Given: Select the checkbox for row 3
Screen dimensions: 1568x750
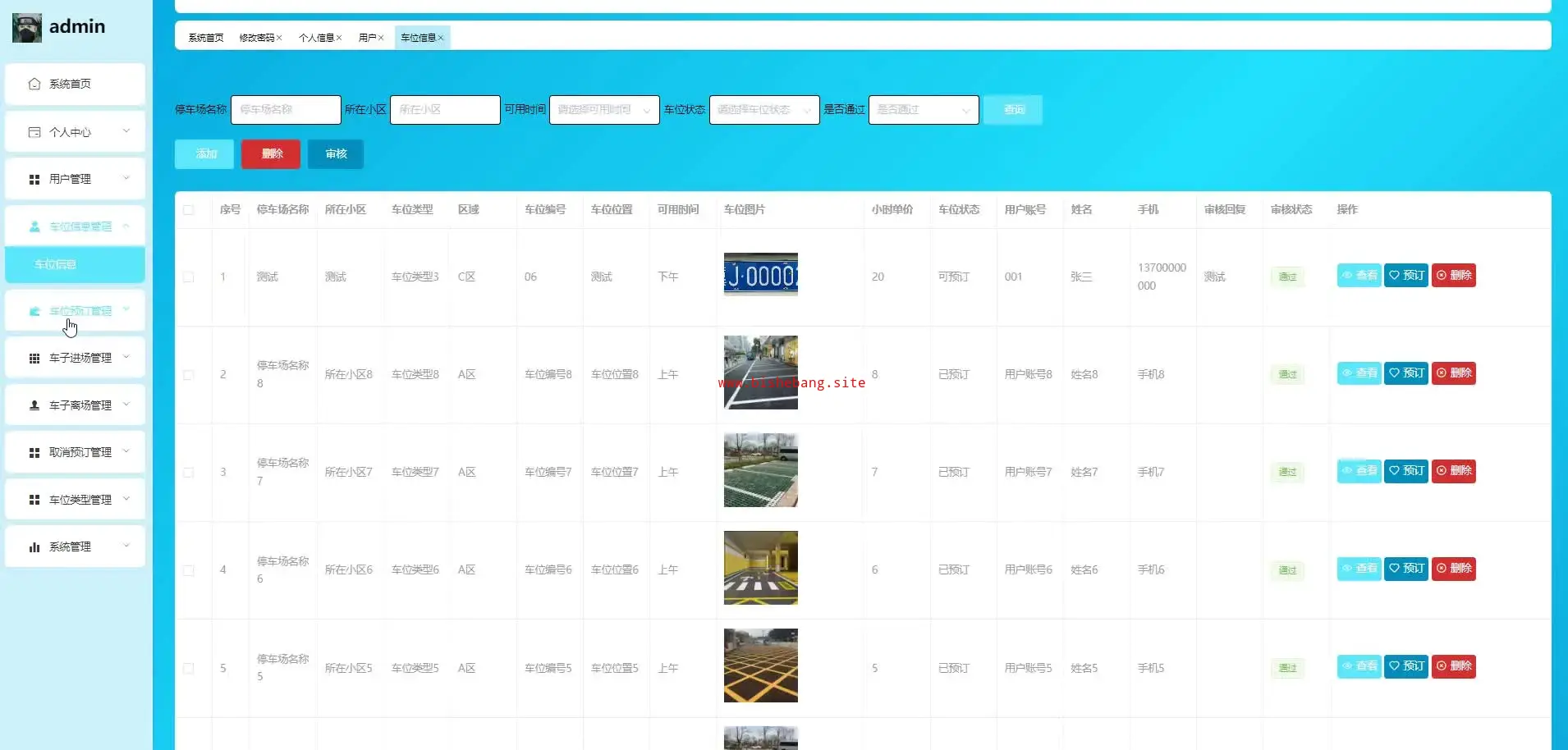Looking at the screenshot, I should coord(189,473).
